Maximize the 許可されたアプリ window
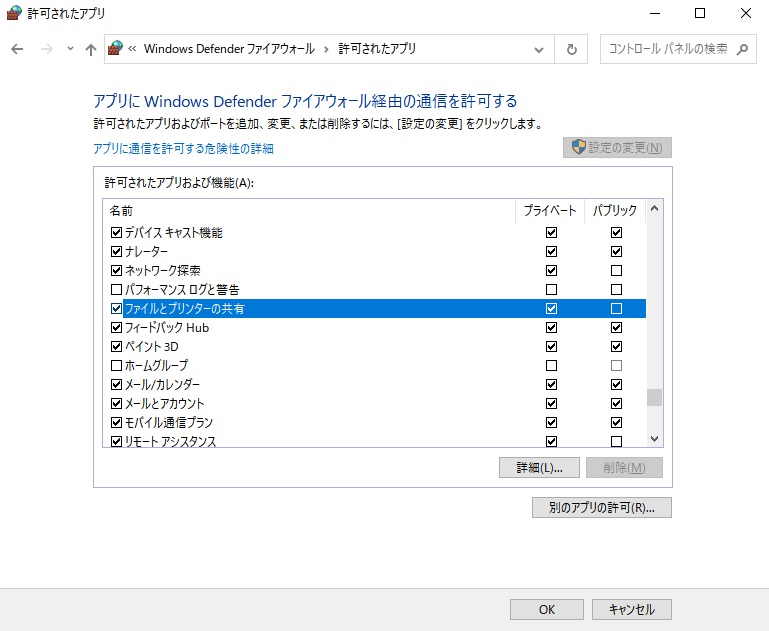The height and width of the screenshot is (631, 769). coord(700,13)
